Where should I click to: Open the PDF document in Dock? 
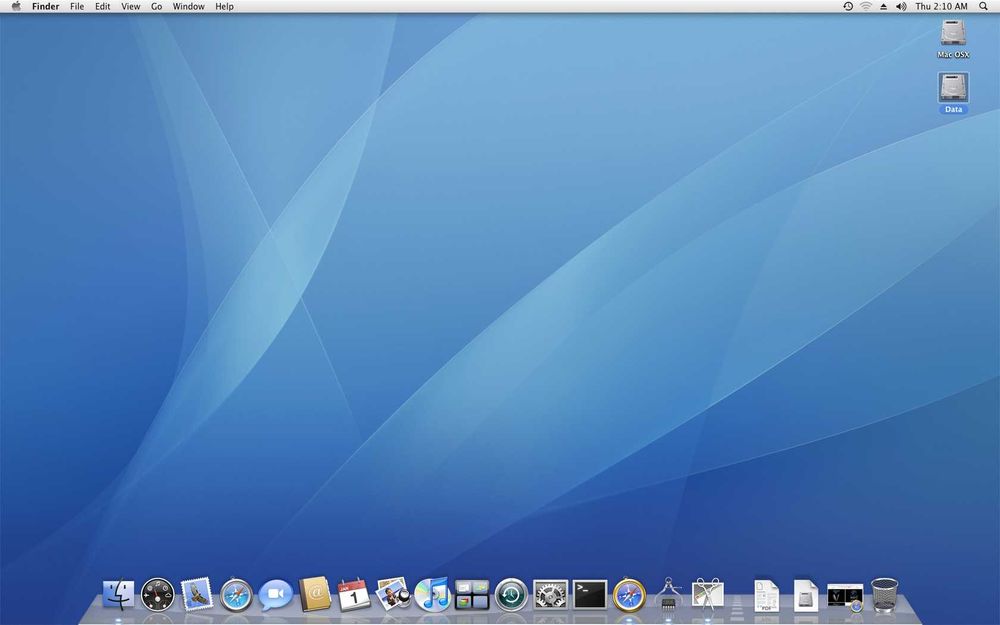(x=767, y=596)
